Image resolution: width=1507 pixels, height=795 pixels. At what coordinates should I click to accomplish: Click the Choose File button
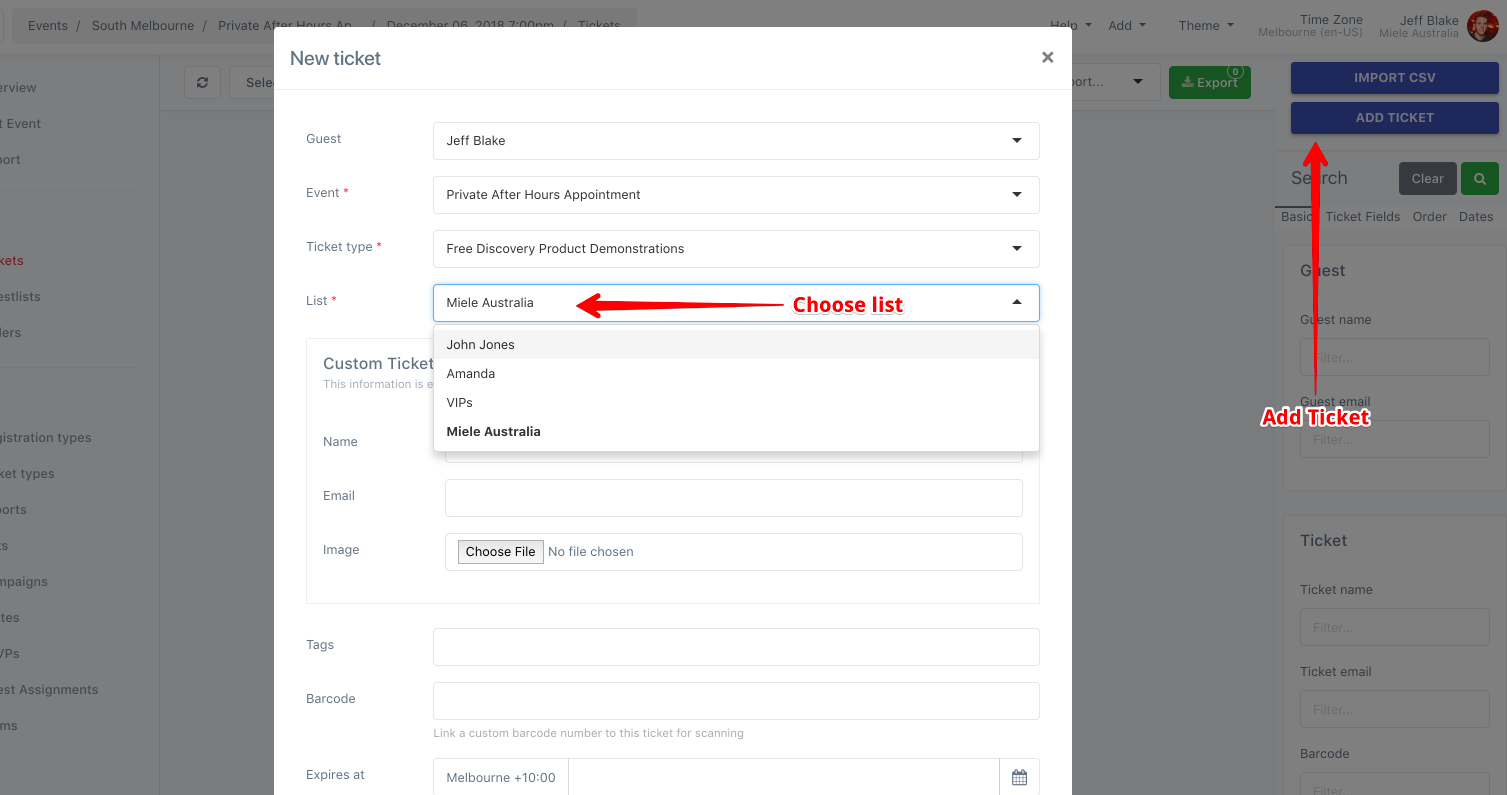(x=500, y=551)
